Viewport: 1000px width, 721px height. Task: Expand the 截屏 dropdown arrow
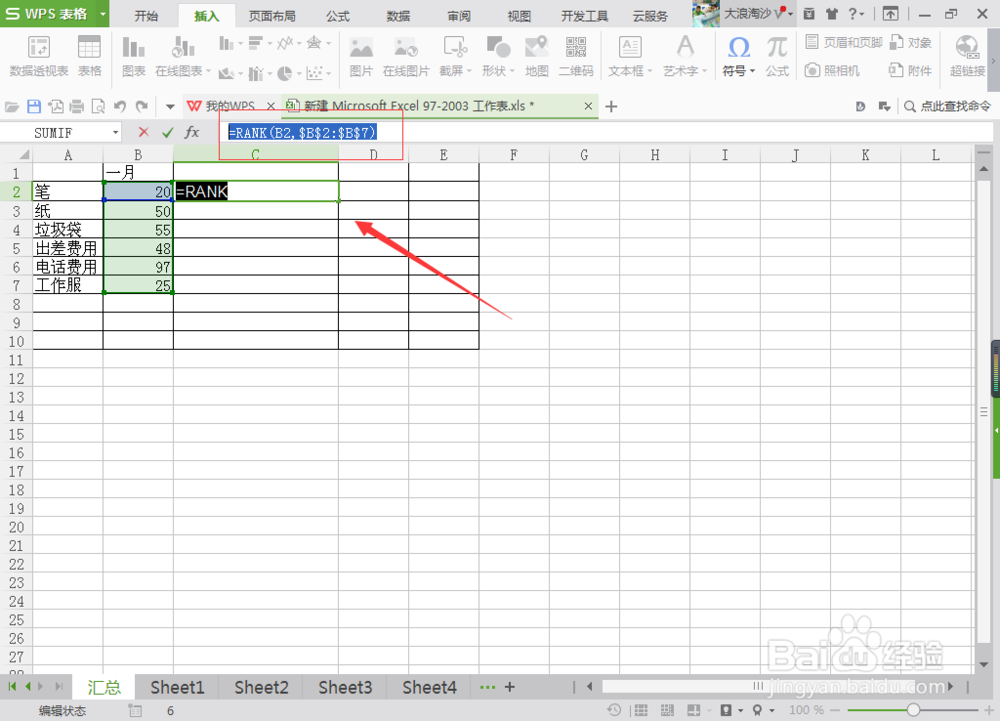click(469, 71)
